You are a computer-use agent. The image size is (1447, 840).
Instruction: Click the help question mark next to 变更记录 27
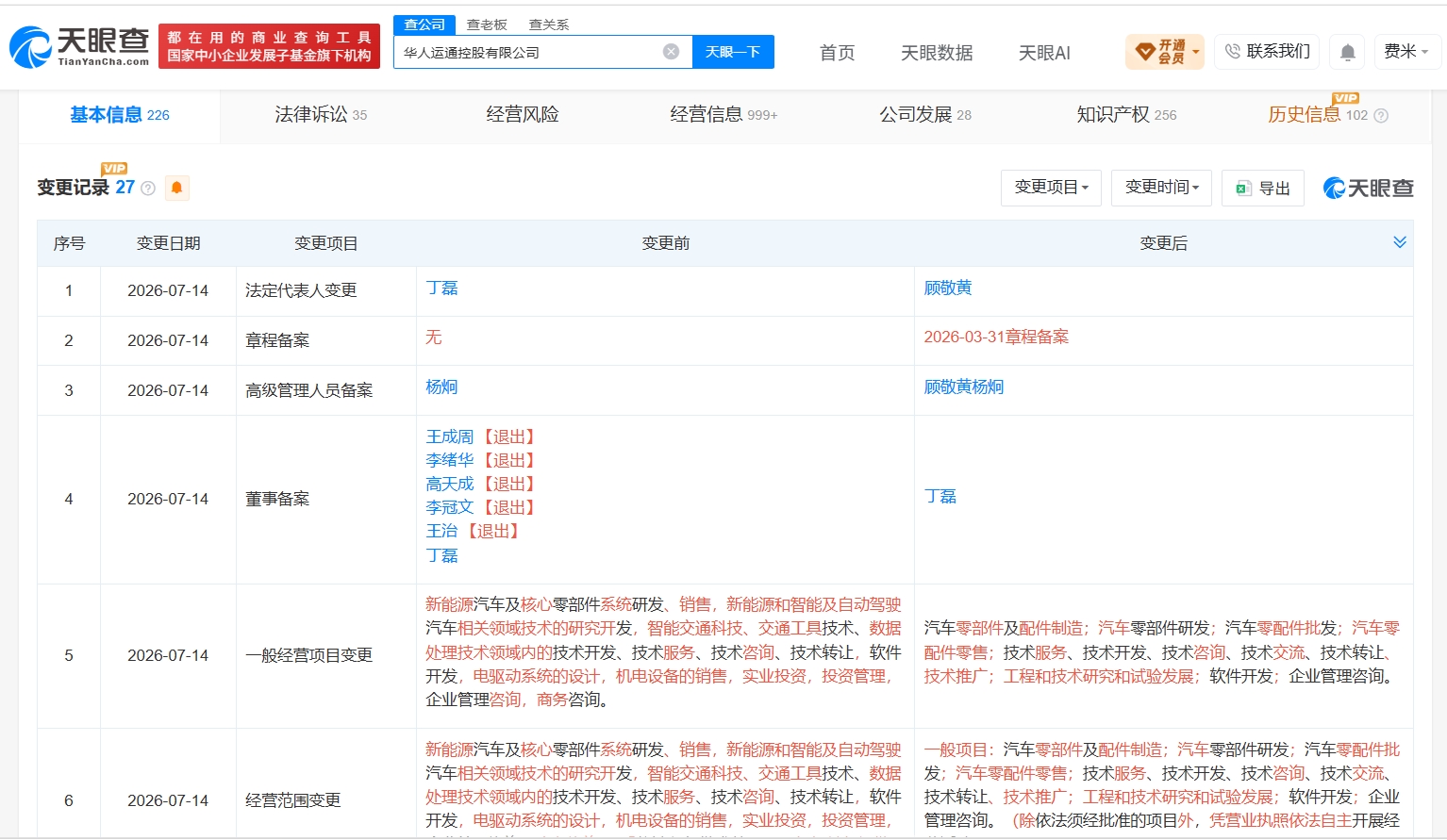point(148,189)
